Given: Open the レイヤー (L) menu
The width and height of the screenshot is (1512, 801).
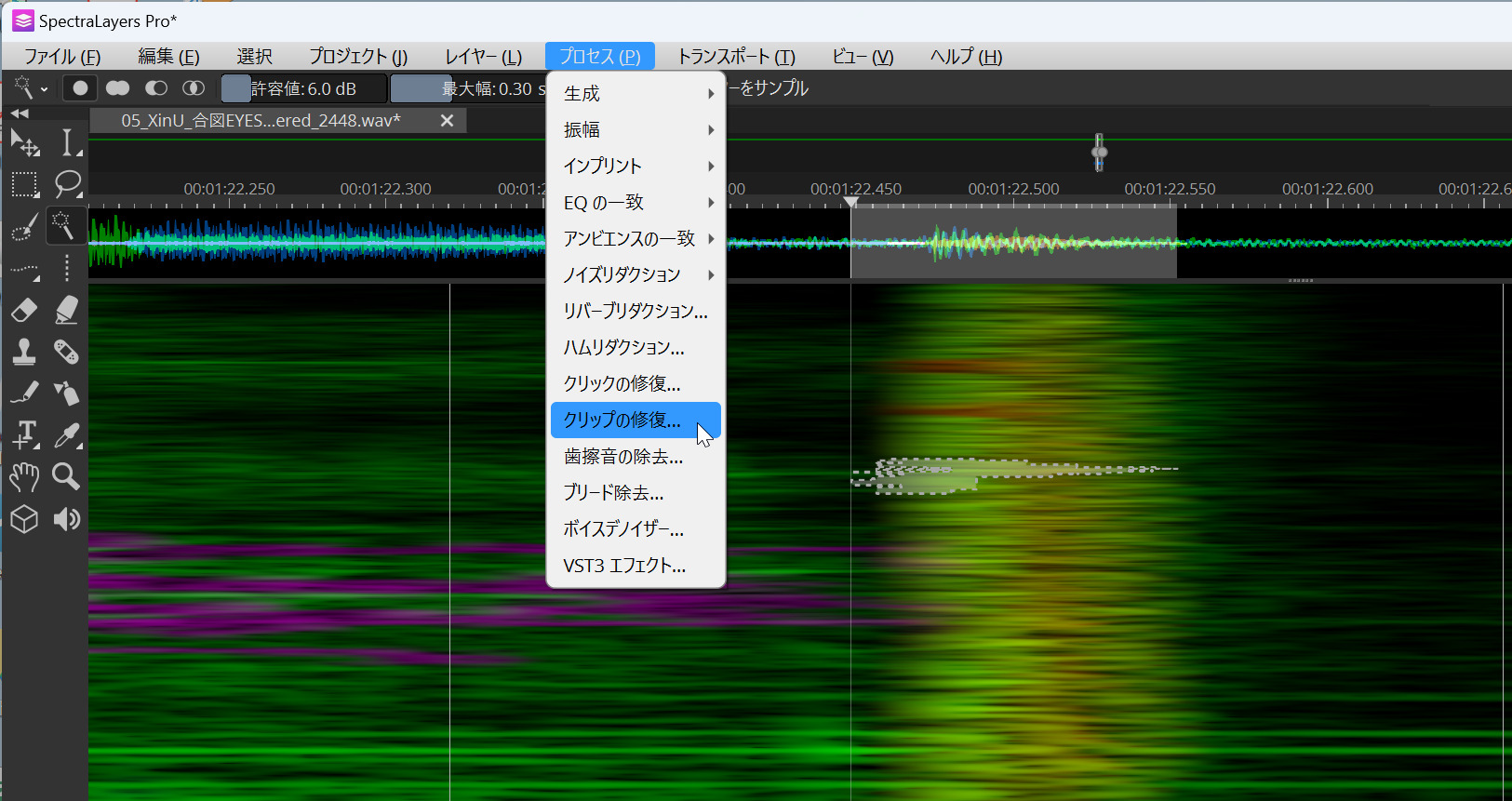Looking at the screenshot, I should coord(483,57).
